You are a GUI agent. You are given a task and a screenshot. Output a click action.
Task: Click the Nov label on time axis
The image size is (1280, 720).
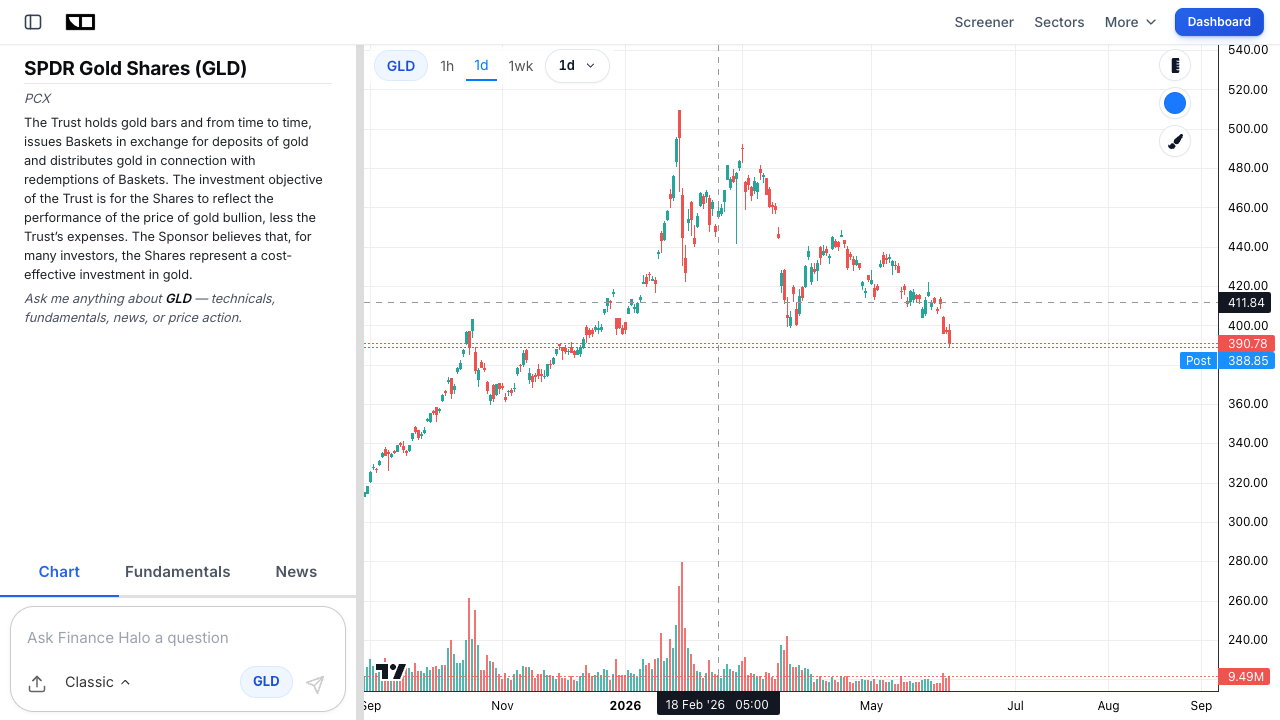pyautogui.click(x=502, y=706)
